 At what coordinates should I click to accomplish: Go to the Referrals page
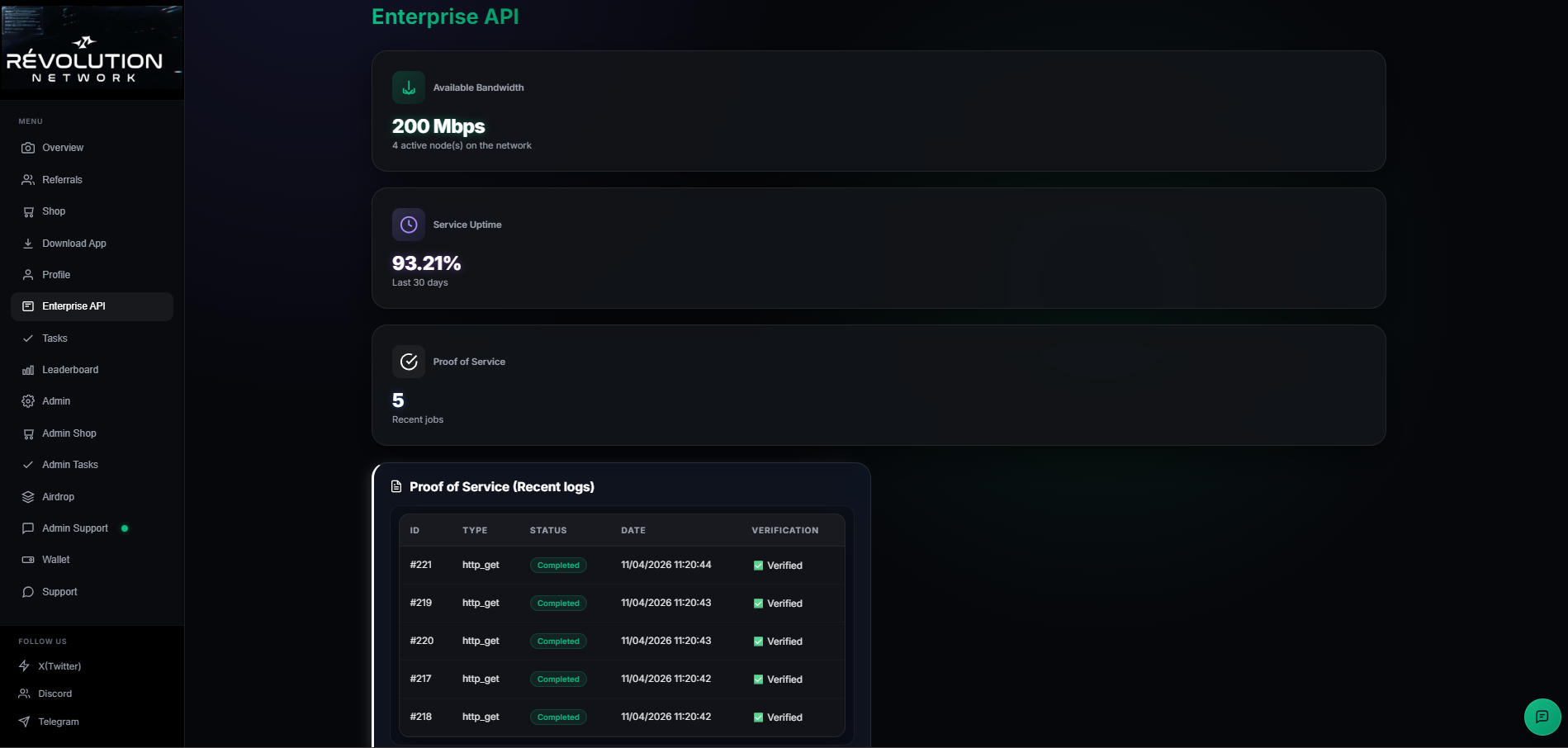[92, 180]
